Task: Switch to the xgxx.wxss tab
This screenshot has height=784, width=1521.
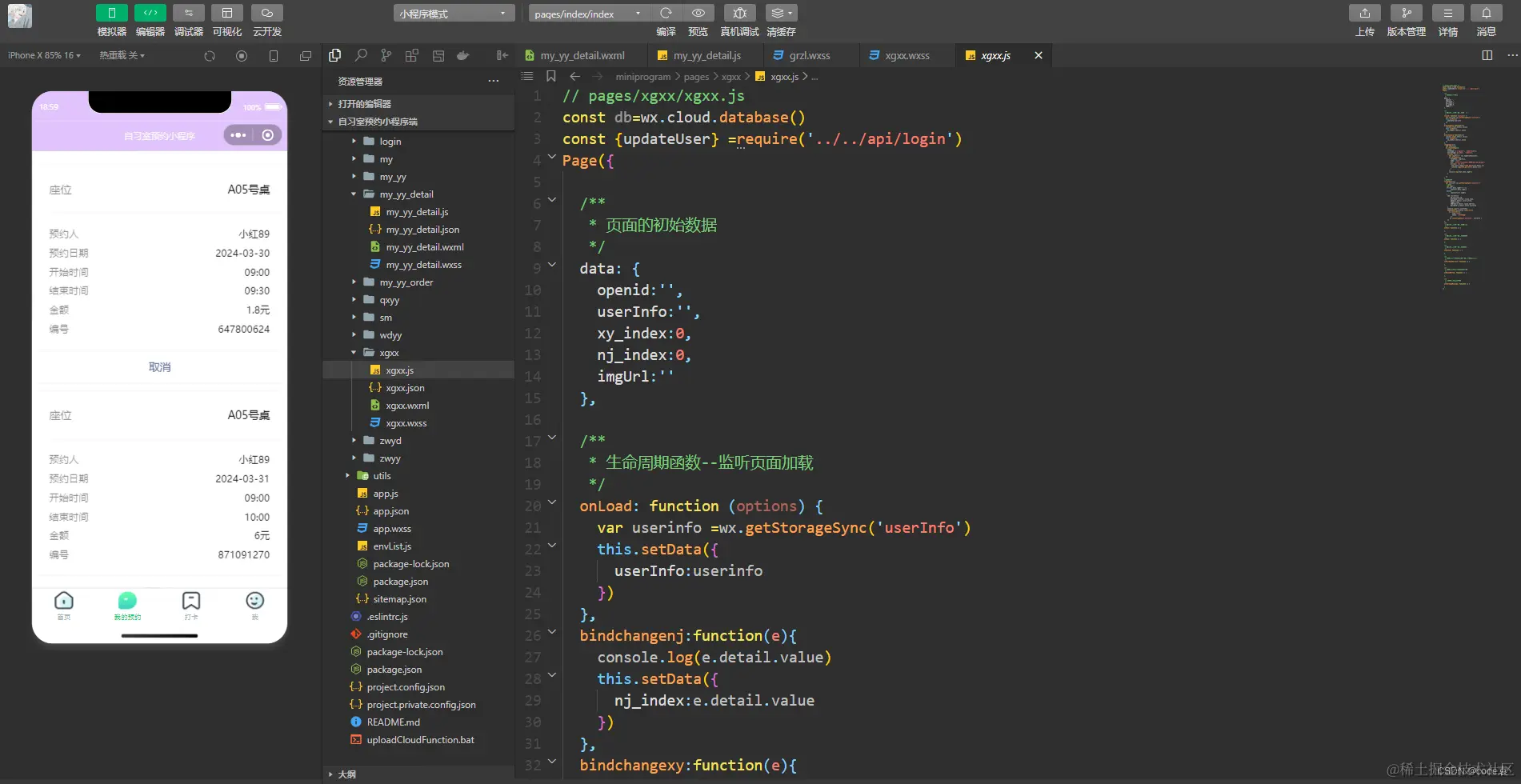Action: 907,55
